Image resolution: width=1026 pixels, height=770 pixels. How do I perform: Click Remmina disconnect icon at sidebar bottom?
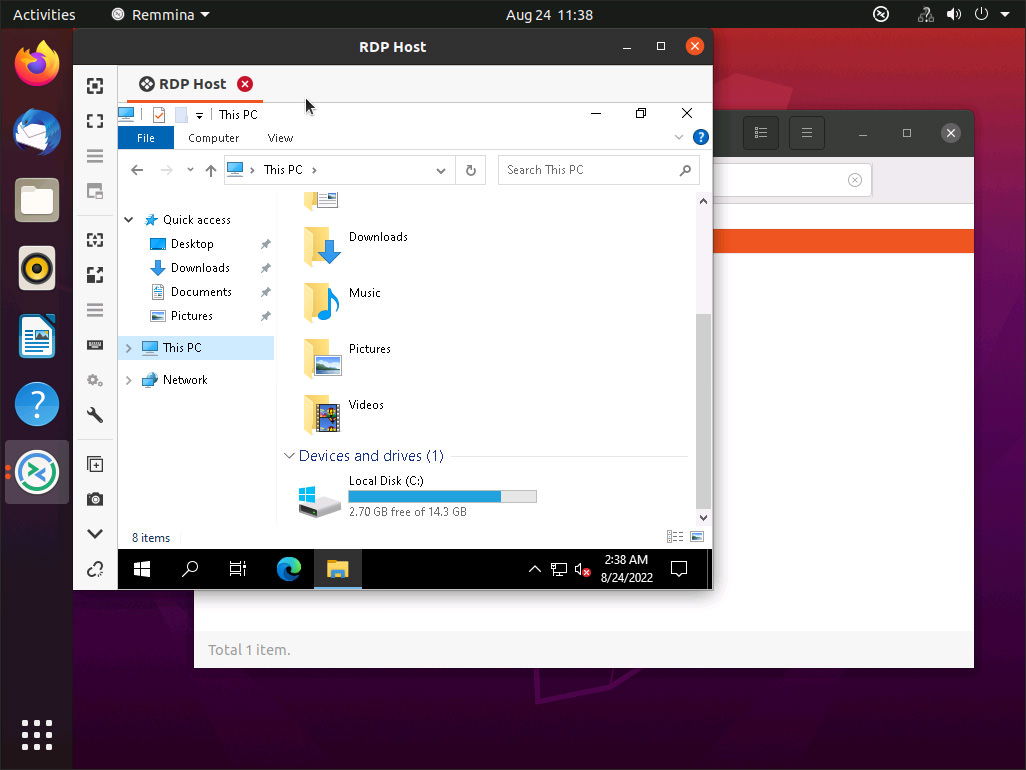(95, 569)
